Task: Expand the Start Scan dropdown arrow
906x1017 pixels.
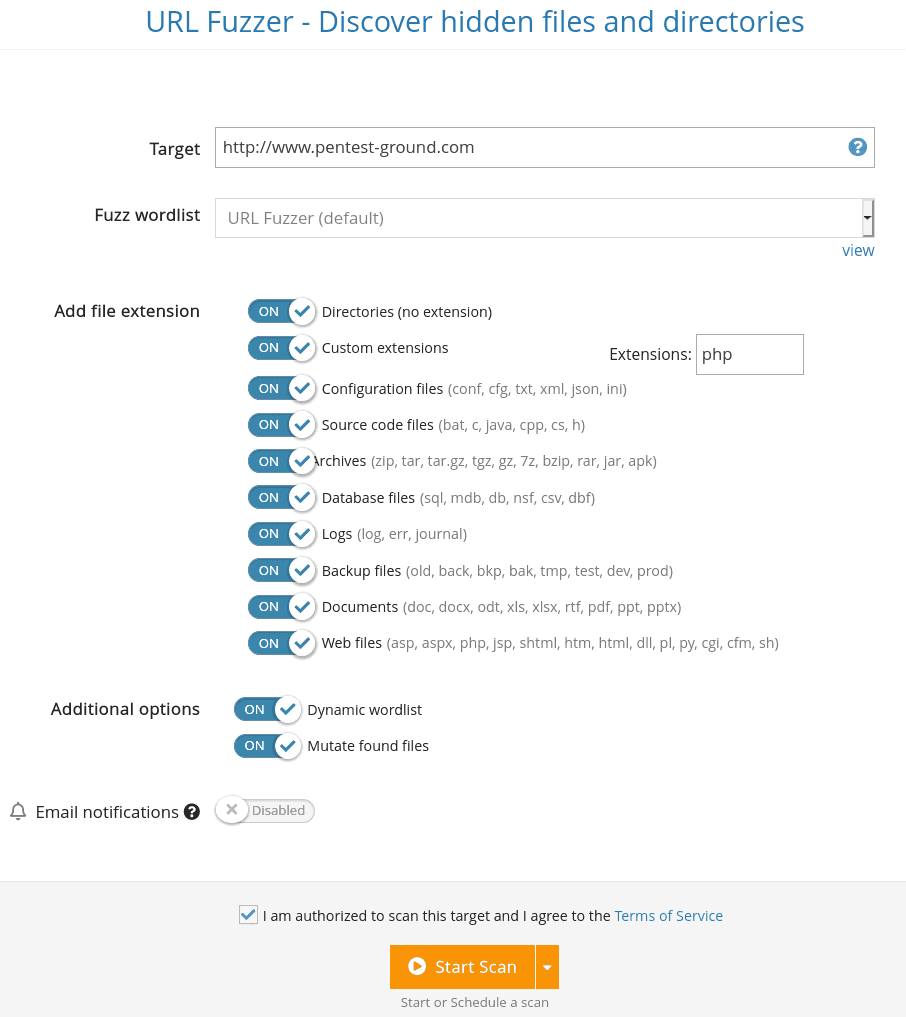Action: click(x=547, y=967)
